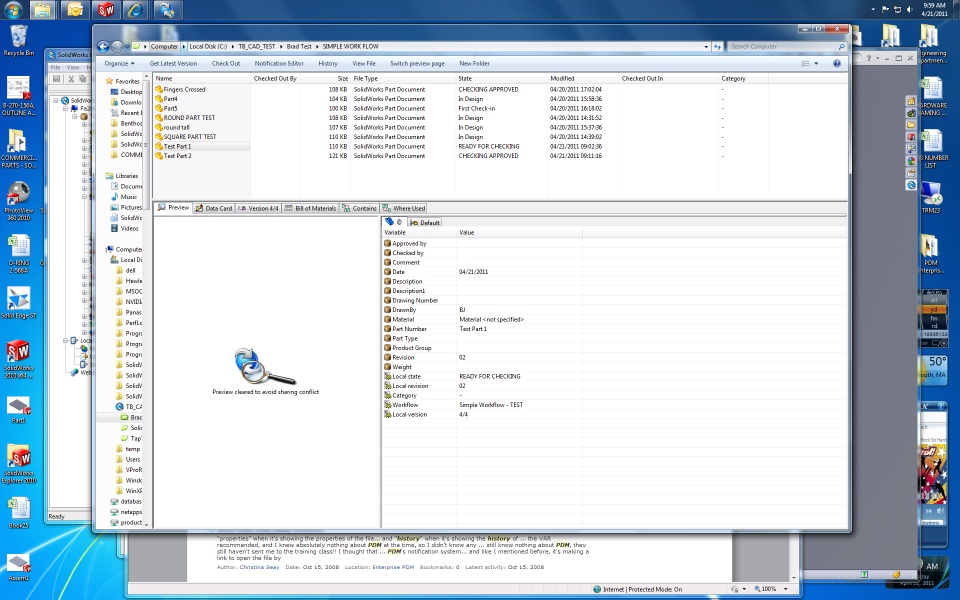Click the Forward arrow in Explorer window

(116, 47)
